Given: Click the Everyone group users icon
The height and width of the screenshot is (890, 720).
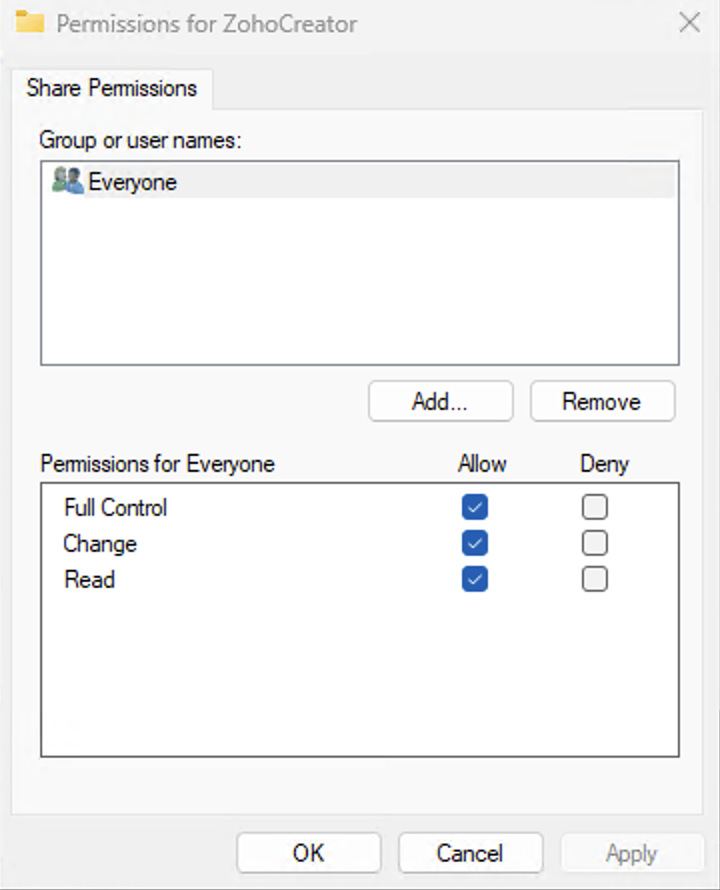Looking at the screenshot, I should coord(67,182).
